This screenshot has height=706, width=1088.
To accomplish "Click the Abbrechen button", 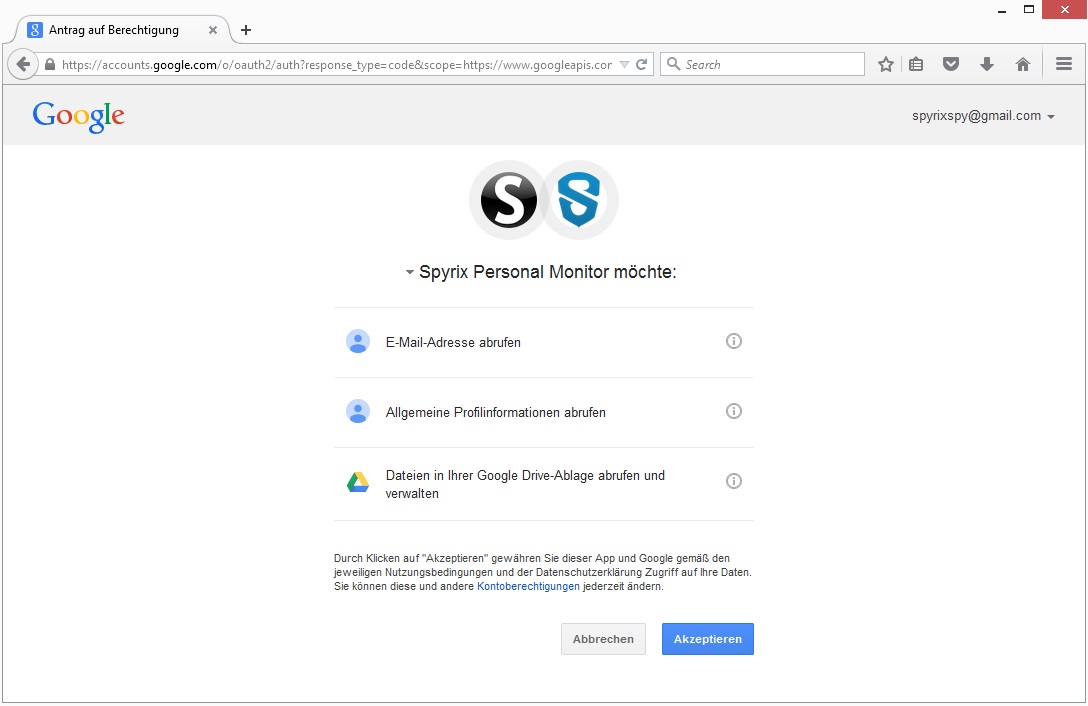I will pyautogui.click(x=603, y=639).
